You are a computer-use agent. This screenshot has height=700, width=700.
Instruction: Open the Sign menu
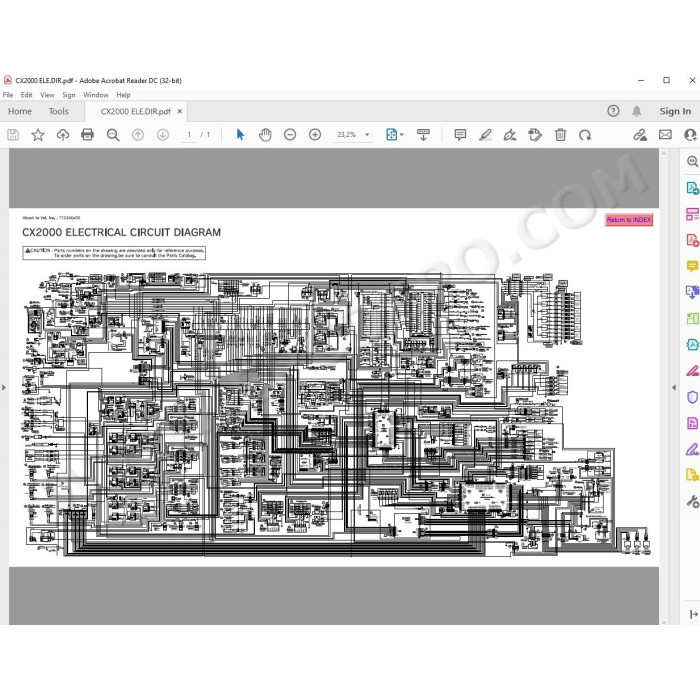[x=69, y=95]
